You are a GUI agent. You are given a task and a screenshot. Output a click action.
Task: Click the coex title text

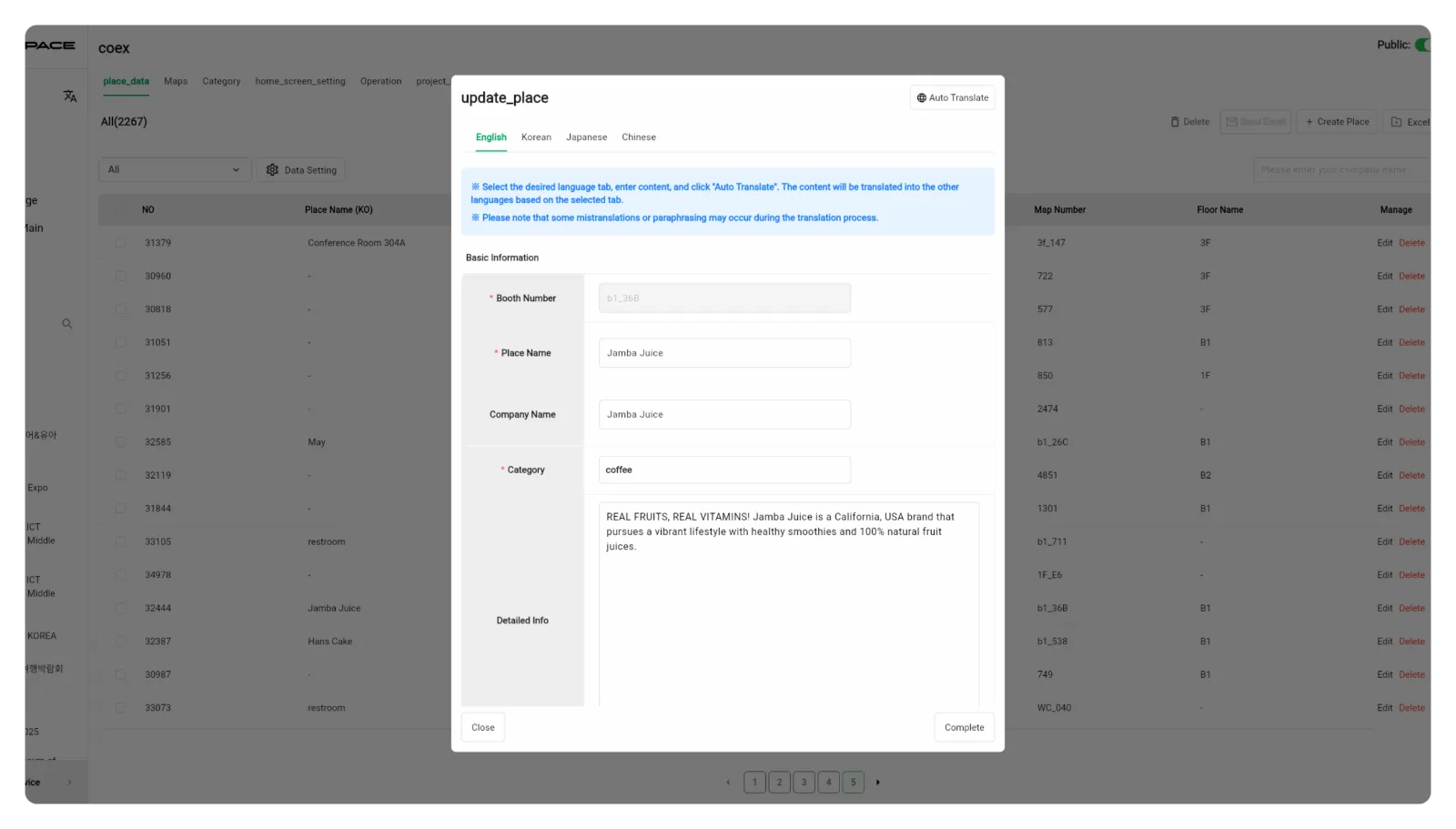pyautogui.click(x=114, y=48)
